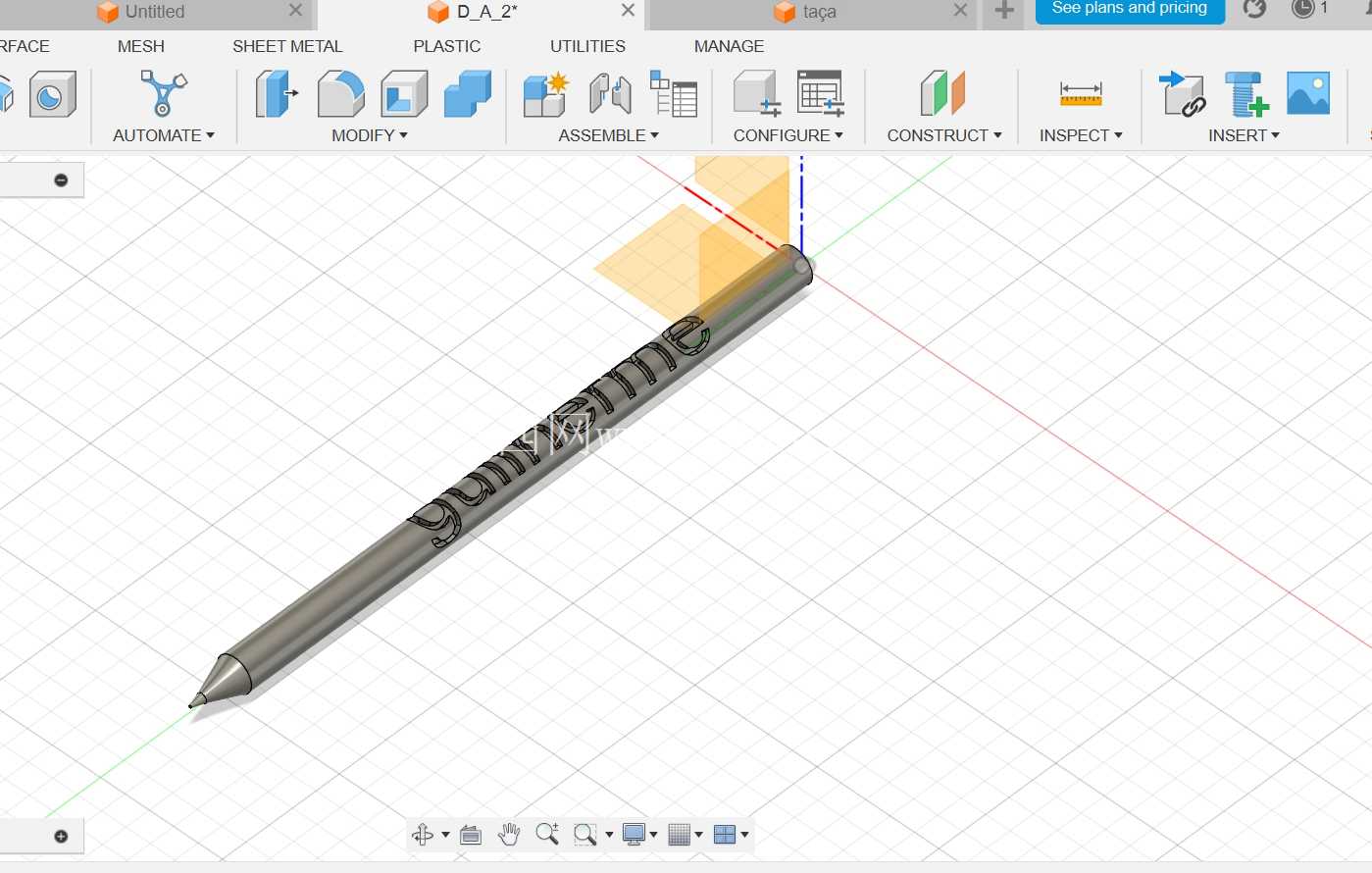Close the taça document tab
The image size is (1372, 873).
(x=960, y=11)
